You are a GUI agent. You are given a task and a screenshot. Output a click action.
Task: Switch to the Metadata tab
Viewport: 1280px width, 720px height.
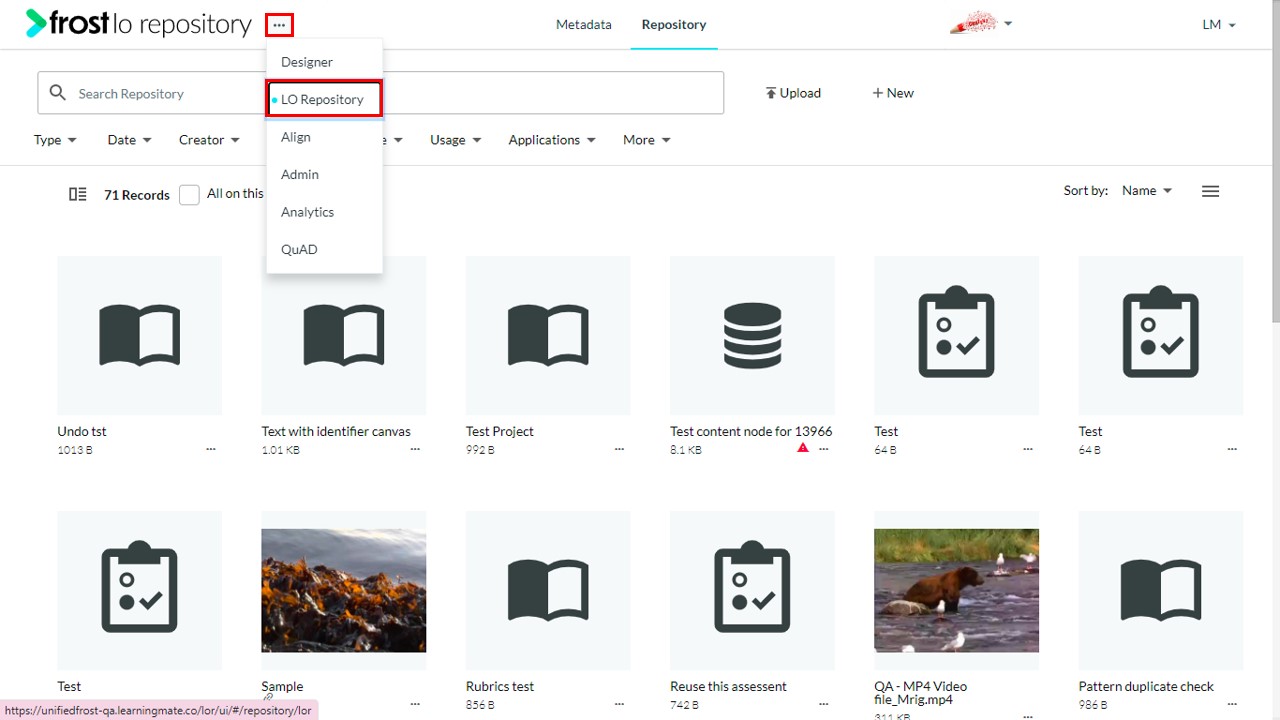click(584, 24)
